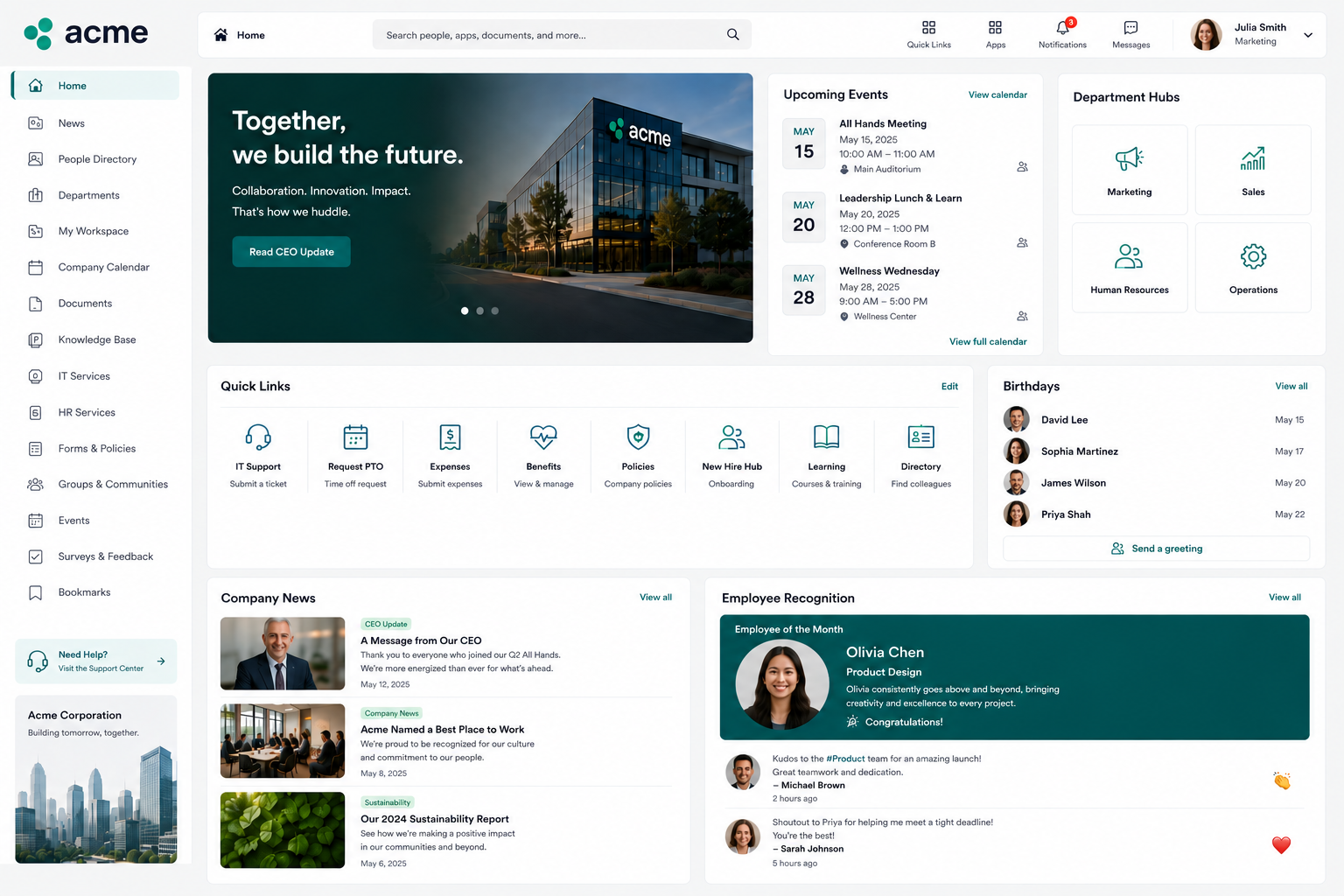Screen dimensions: 1344x896
Task: Open David Lee's birthday entry
Action: coord(1156,420)
